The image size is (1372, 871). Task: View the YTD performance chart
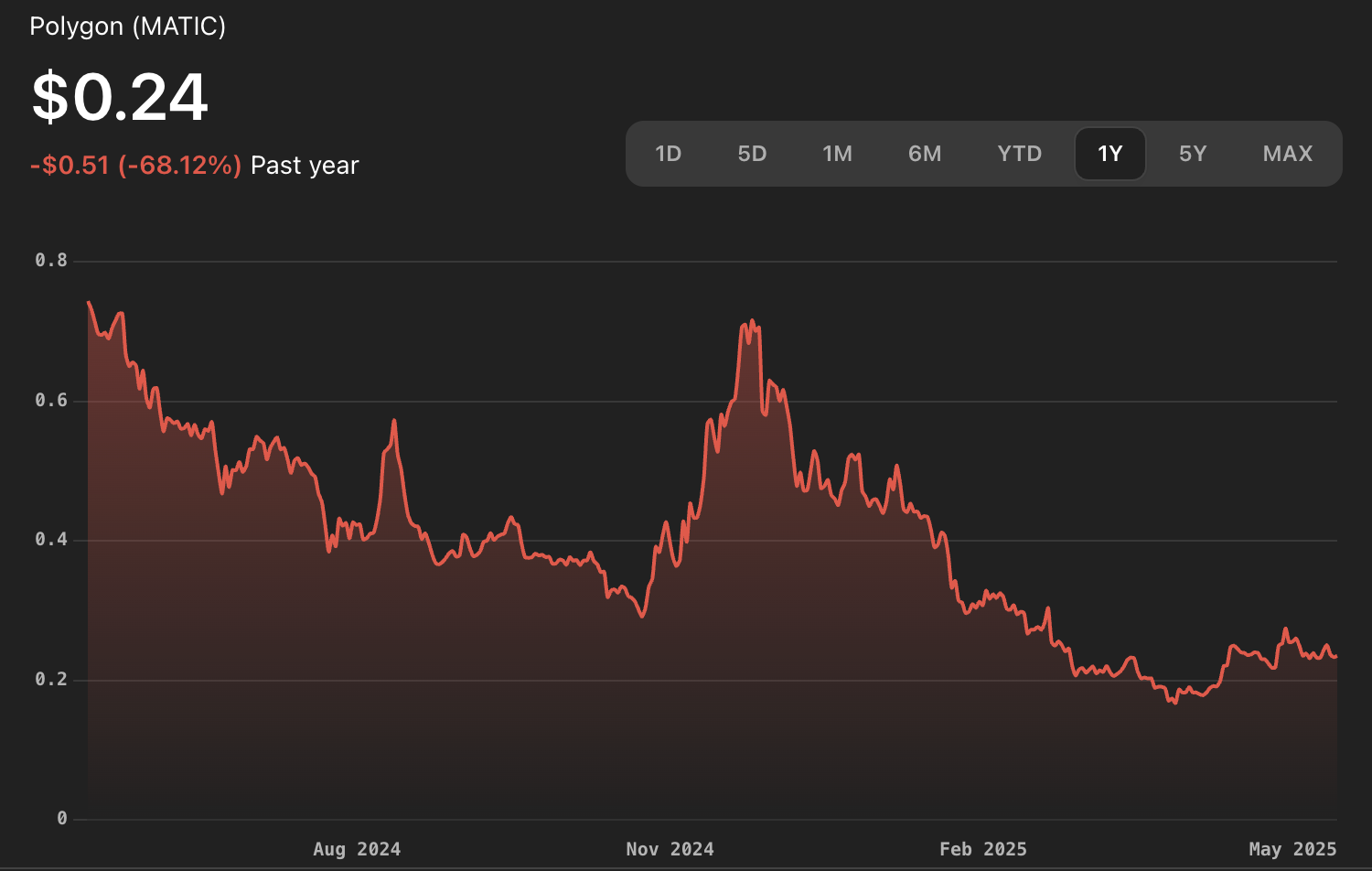point(1019,154)
